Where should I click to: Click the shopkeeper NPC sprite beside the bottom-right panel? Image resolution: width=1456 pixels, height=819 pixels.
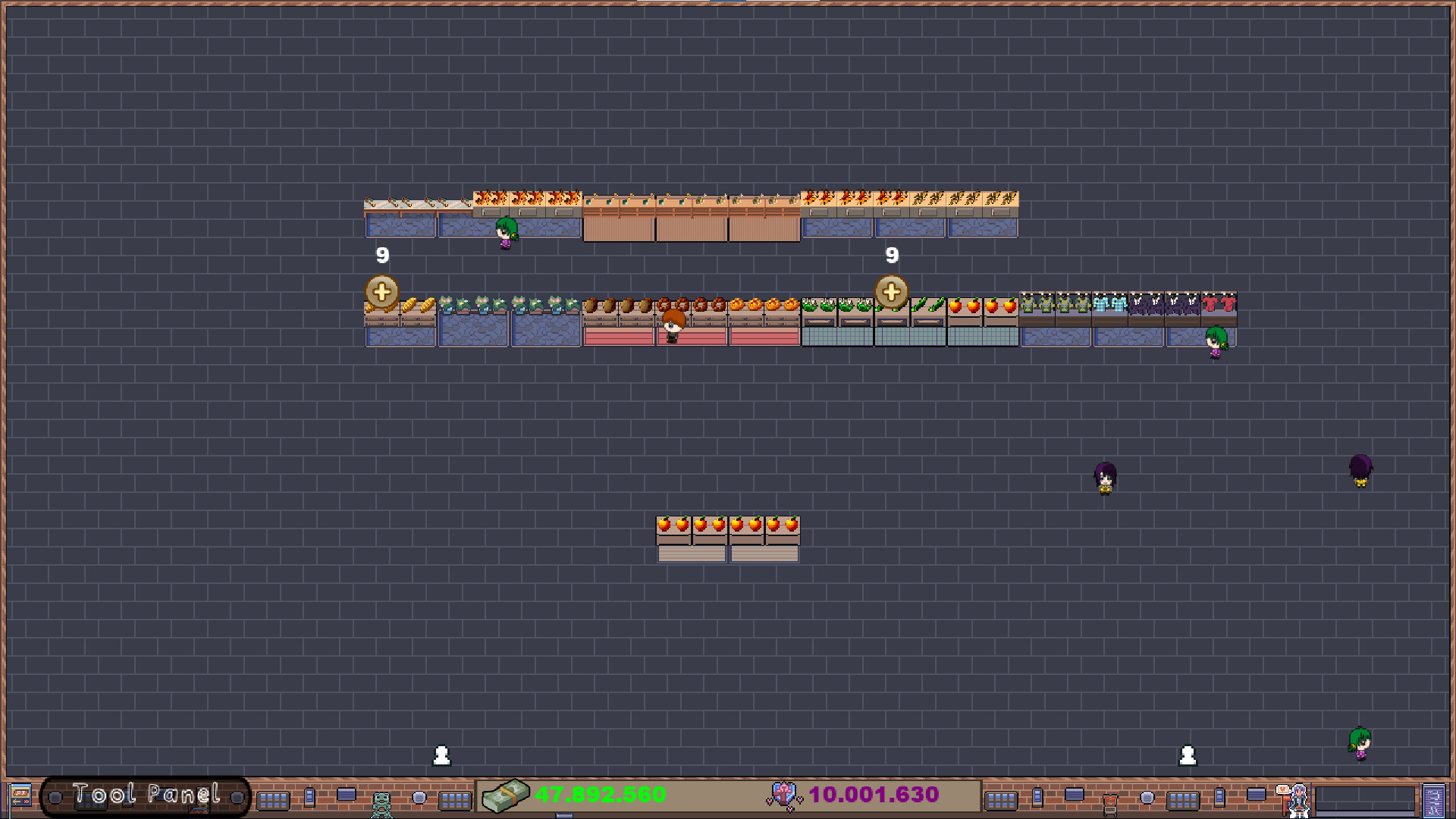click(1299, 800)
